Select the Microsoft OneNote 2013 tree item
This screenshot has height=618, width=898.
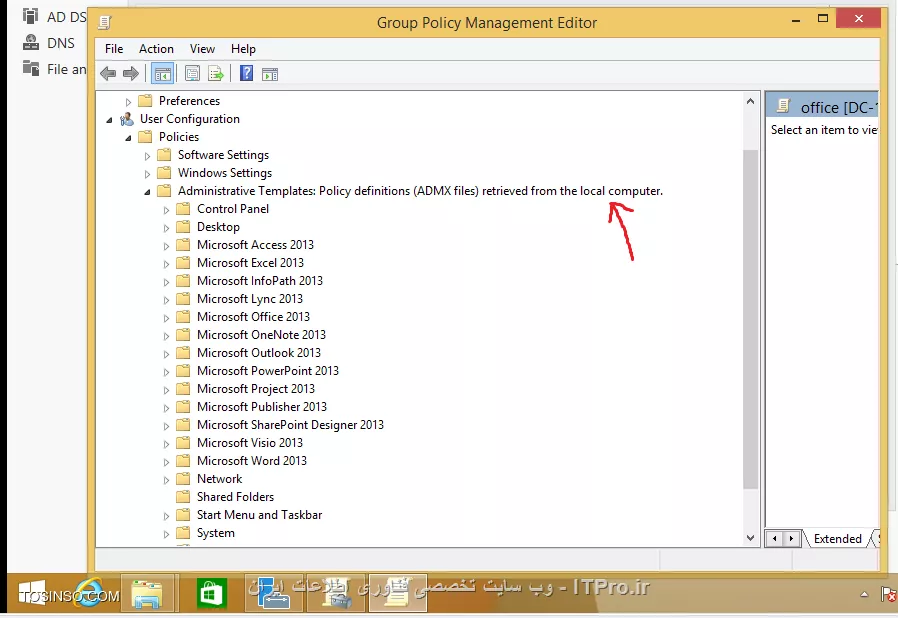(x=261, y=334)
